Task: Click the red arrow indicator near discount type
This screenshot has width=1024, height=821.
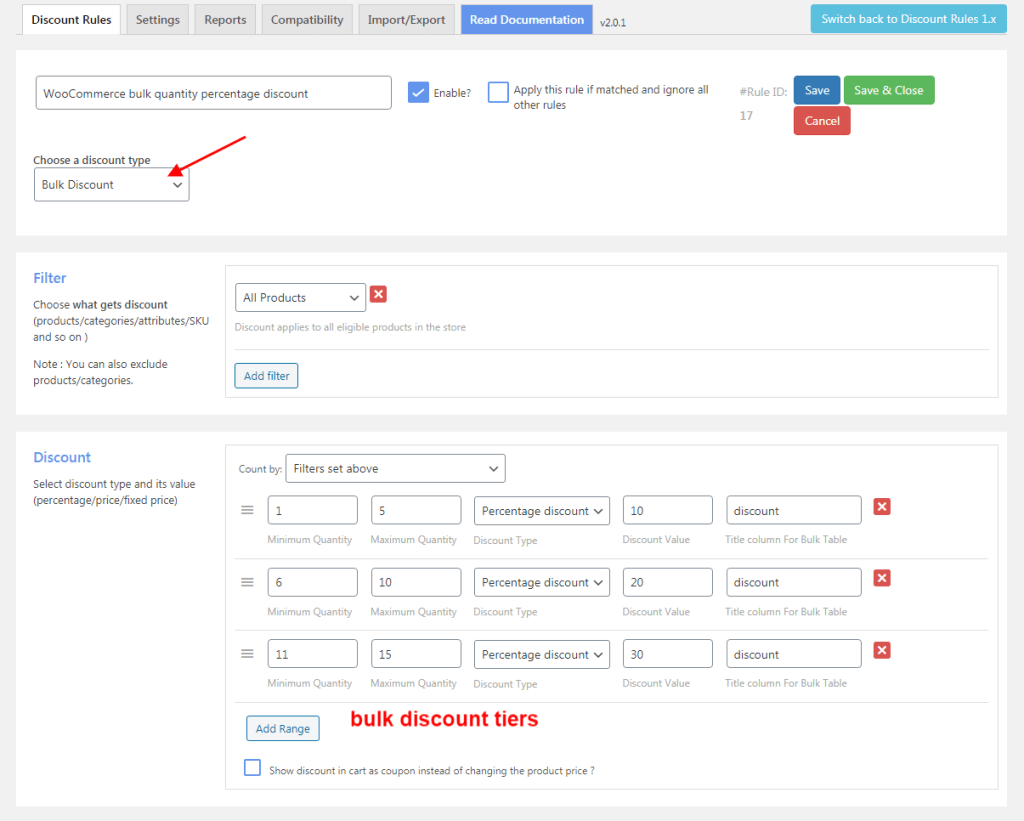Action: tap(210, 145)
